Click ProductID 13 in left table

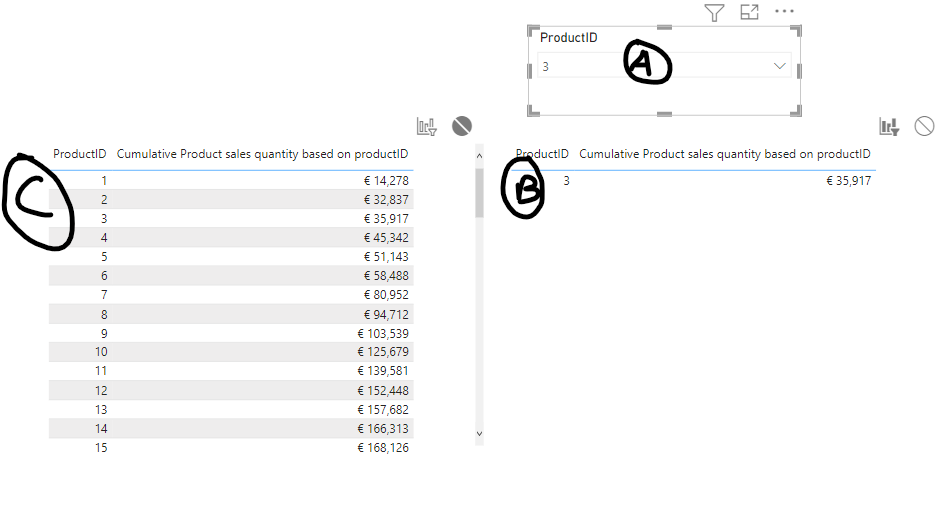click(x=101, y=410)
